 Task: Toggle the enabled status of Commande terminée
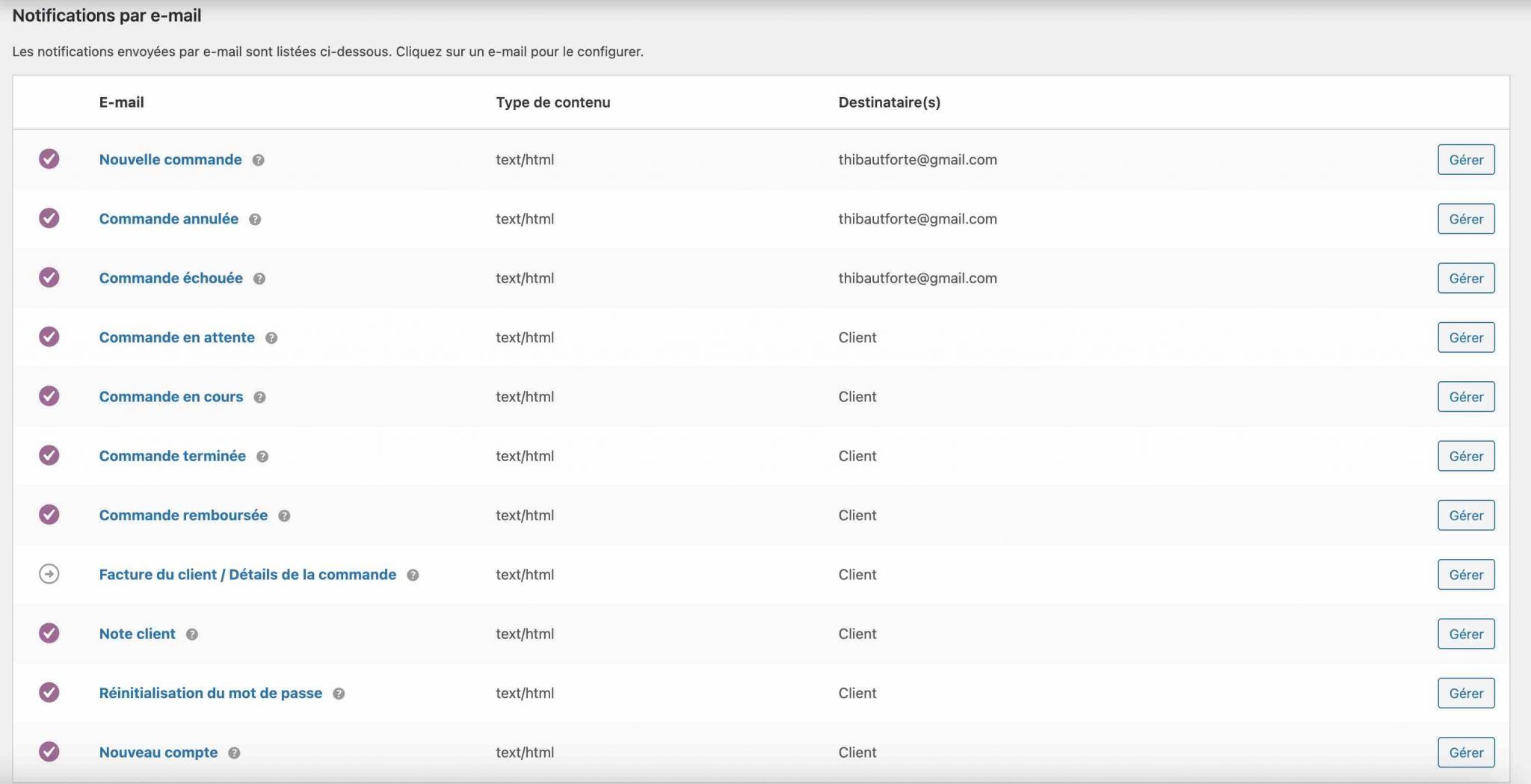(x=49, y=456)
